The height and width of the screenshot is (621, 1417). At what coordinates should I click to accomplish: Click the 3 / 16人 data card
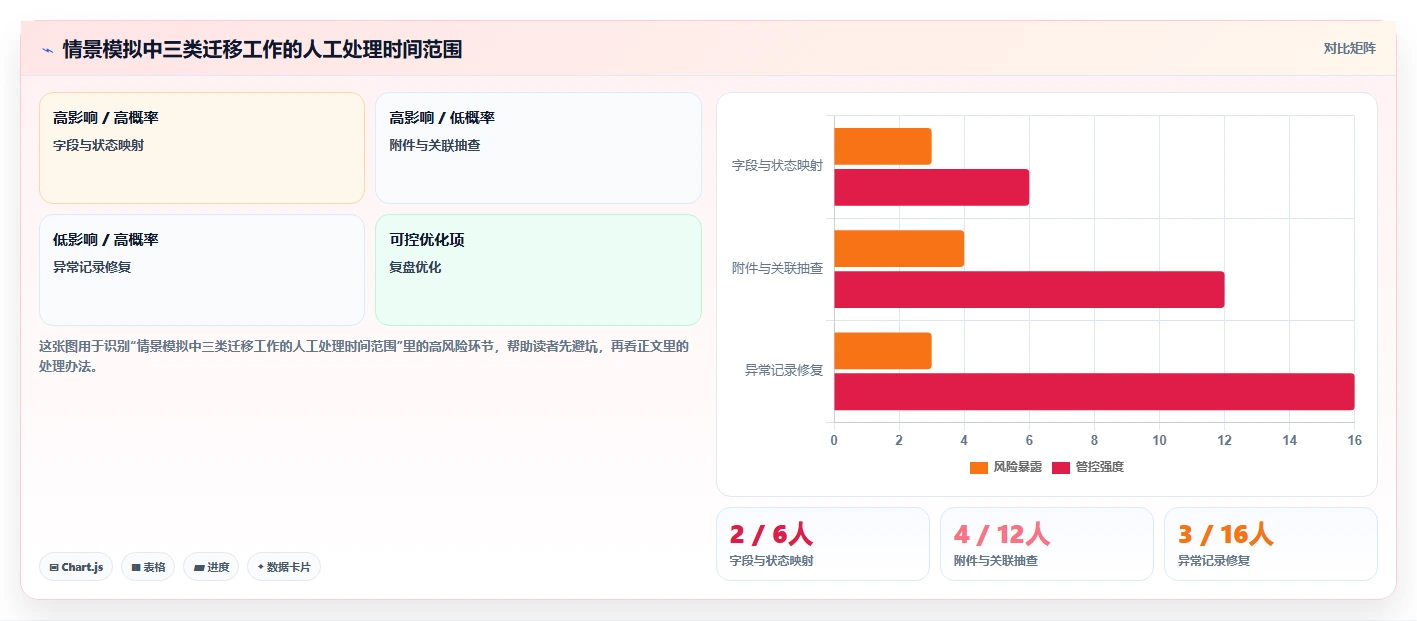click(x=1271, y=543)
